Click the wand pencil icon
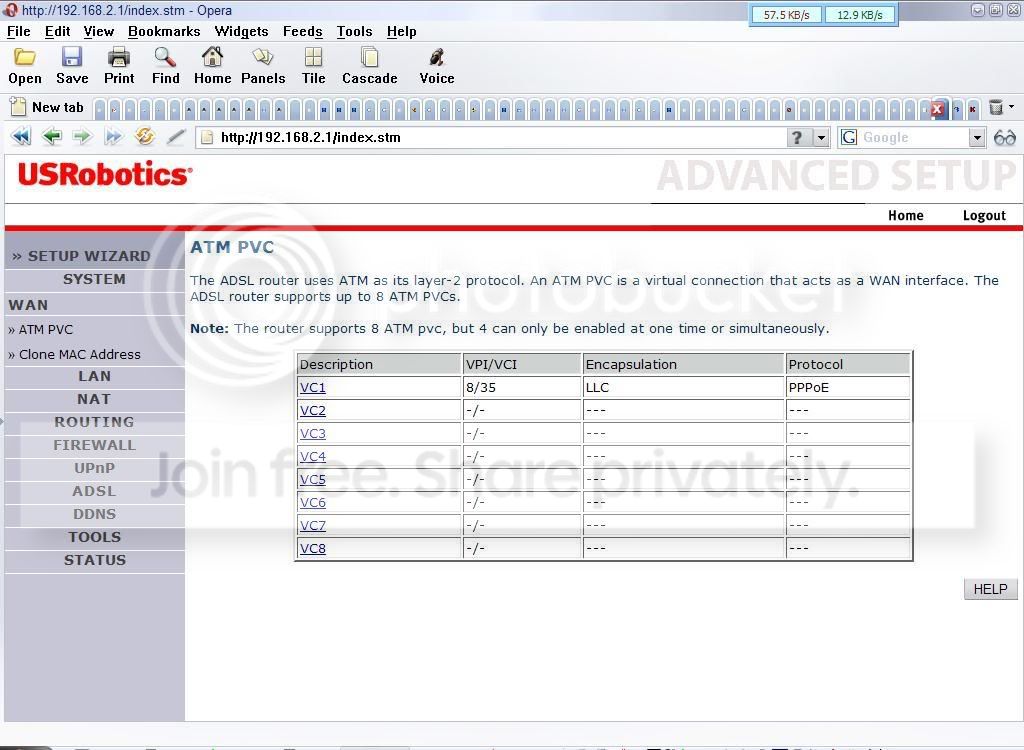This screenshot has width=1024, height=750. (176, 137)
